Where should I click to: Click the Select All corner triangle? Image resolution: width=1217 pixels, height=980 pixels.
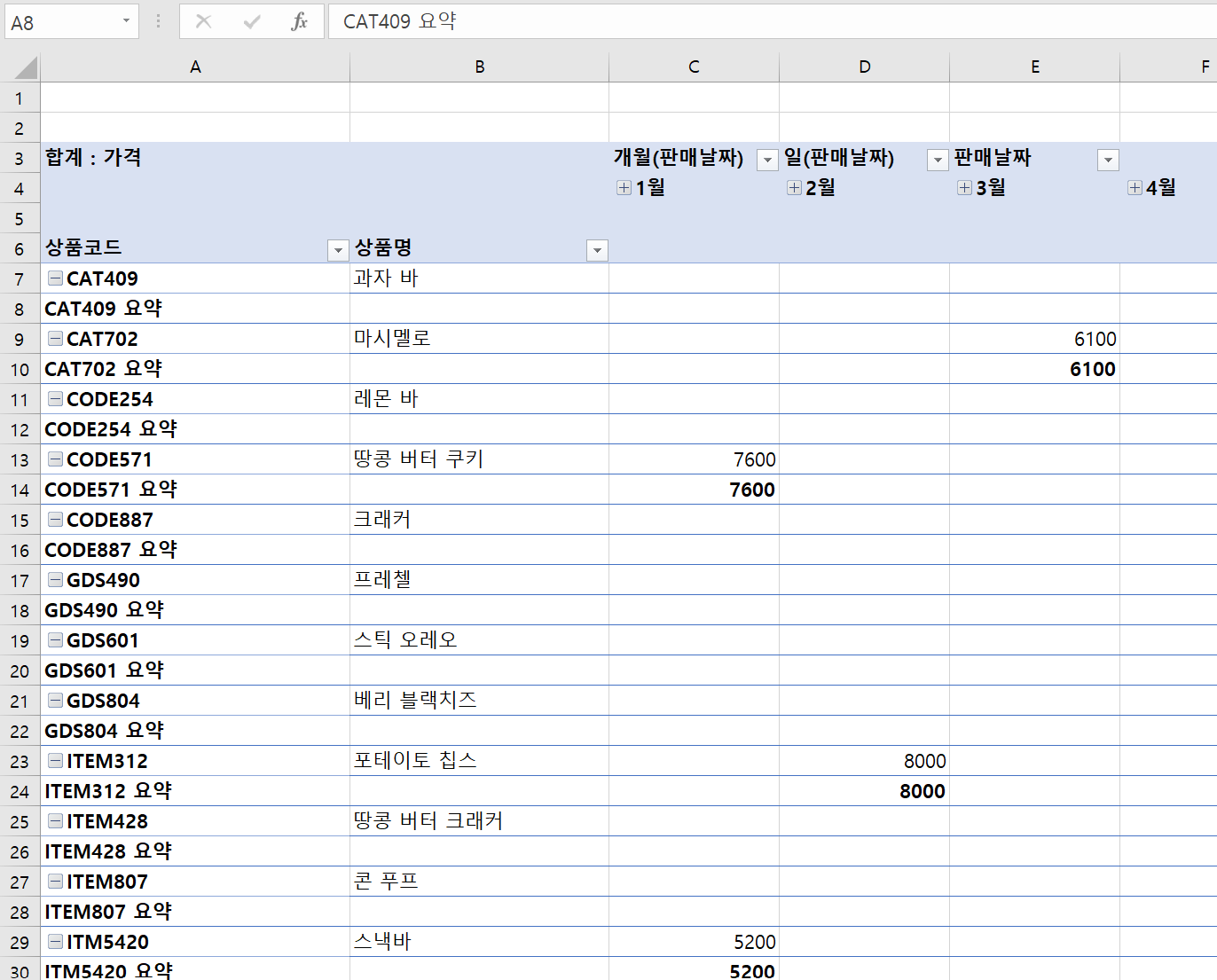coord(26,67)
